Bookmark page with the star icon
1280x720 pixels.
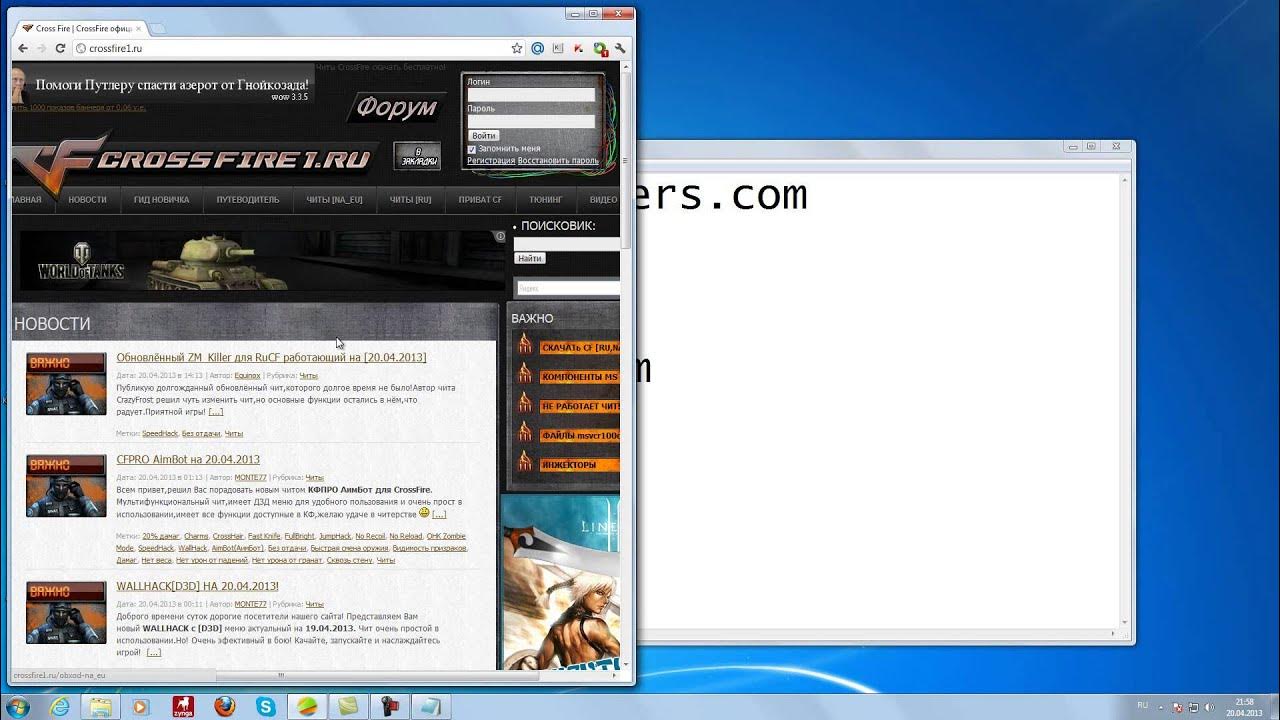point(517,48)
